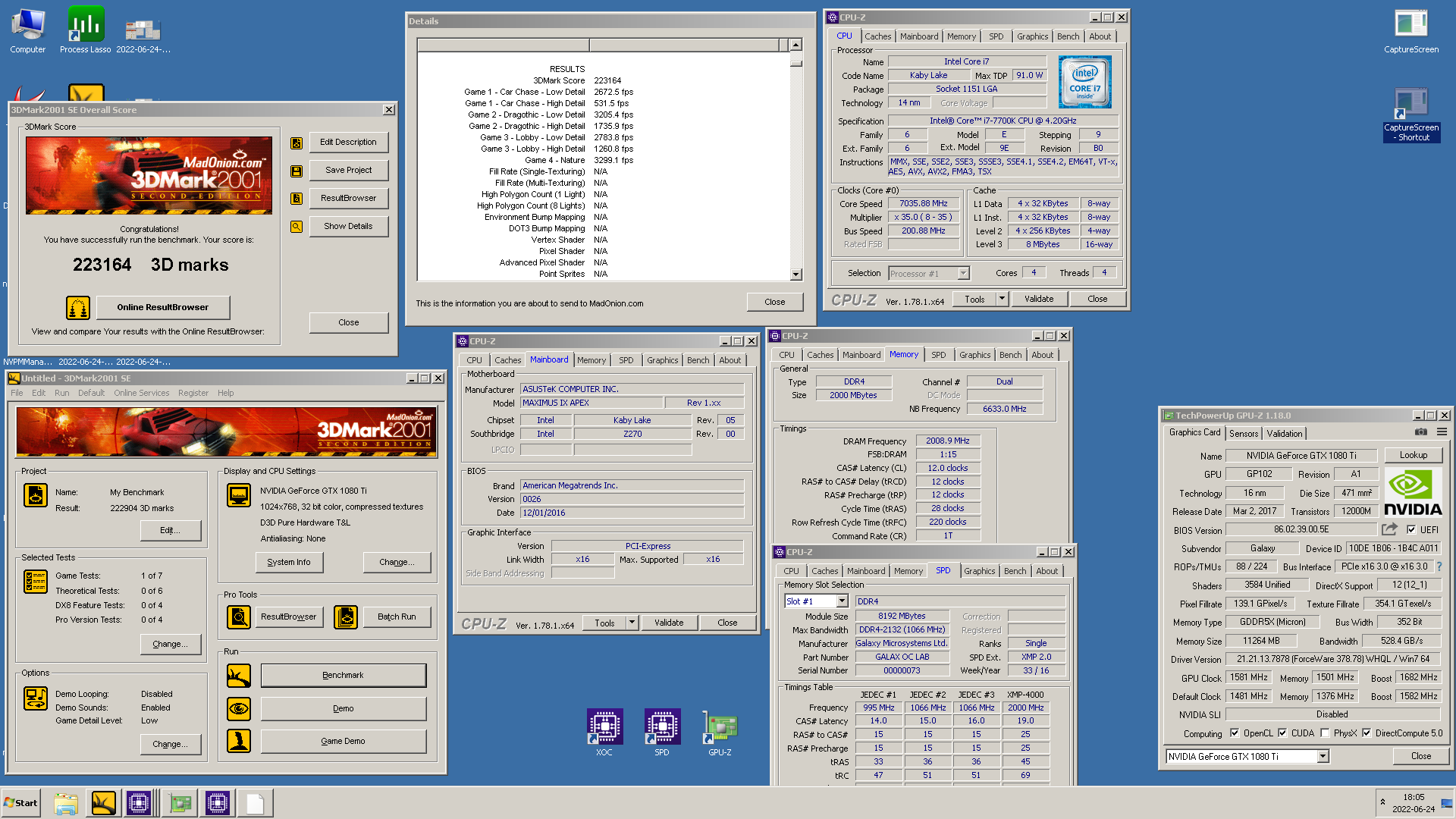Open the GPU-Z desktop shortcut icon

pos(720,733)
